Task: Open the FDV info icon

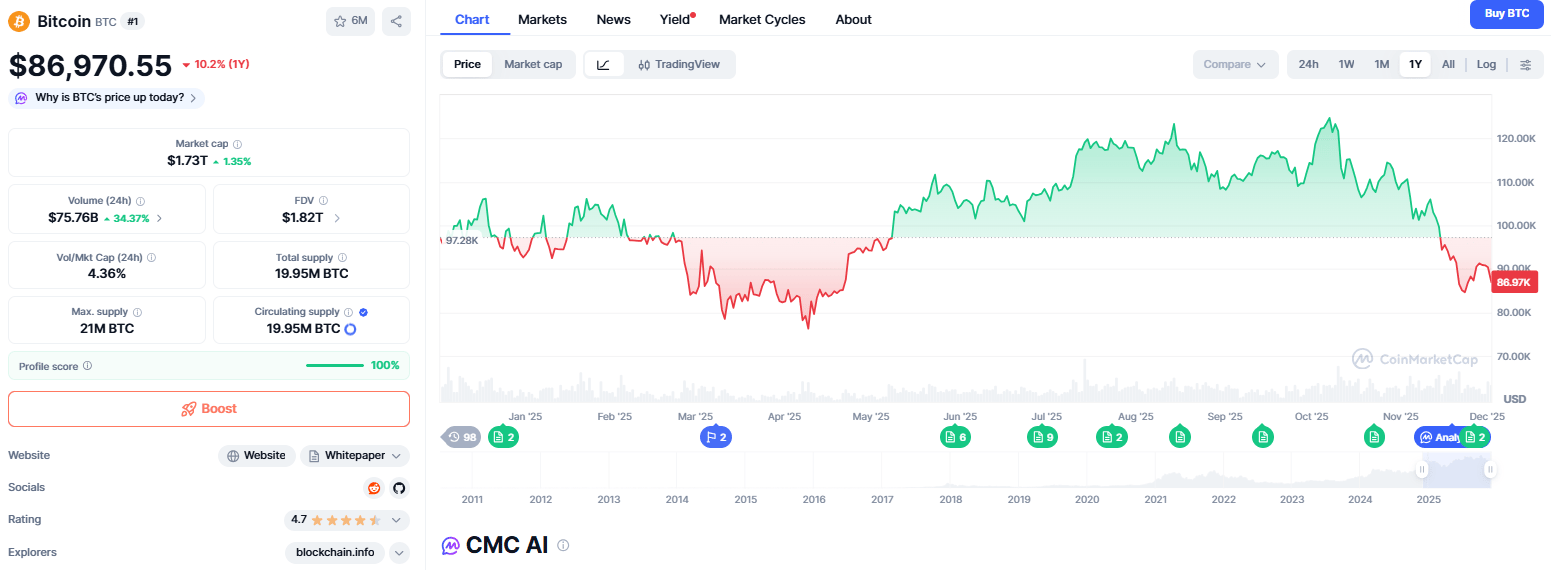Action: point(323,201)
